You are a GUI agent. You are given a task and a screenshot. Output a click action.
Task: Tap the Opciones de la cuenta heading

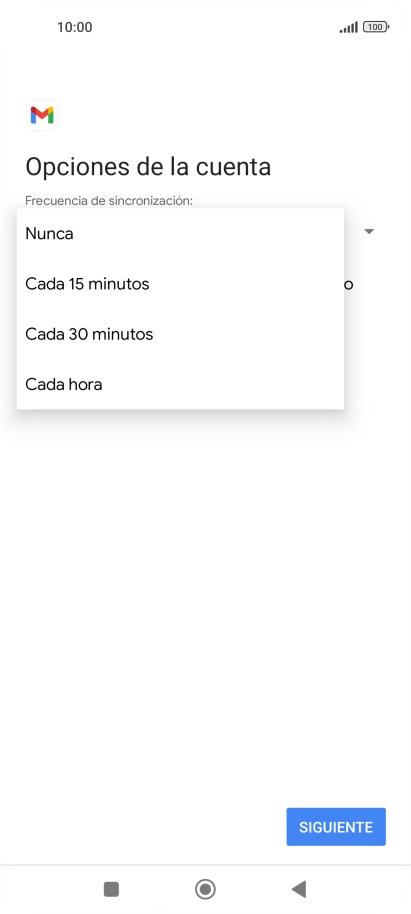[x=148, y=167]
